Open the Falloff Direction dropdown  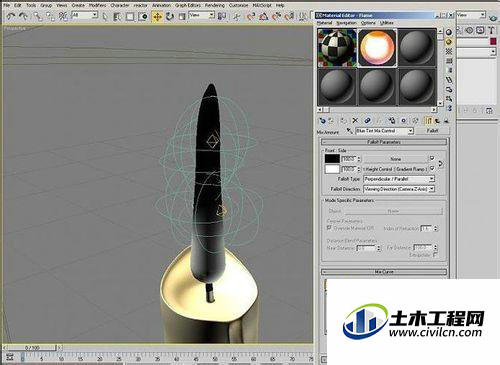point(432,189)
